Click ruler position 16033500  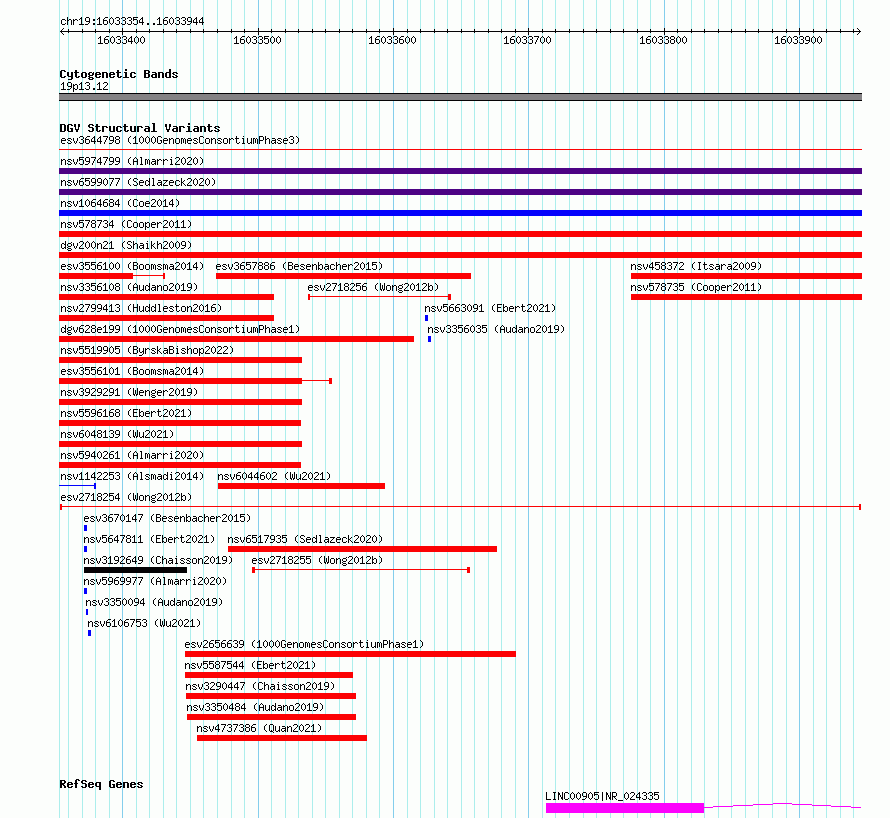click(257, 40)
